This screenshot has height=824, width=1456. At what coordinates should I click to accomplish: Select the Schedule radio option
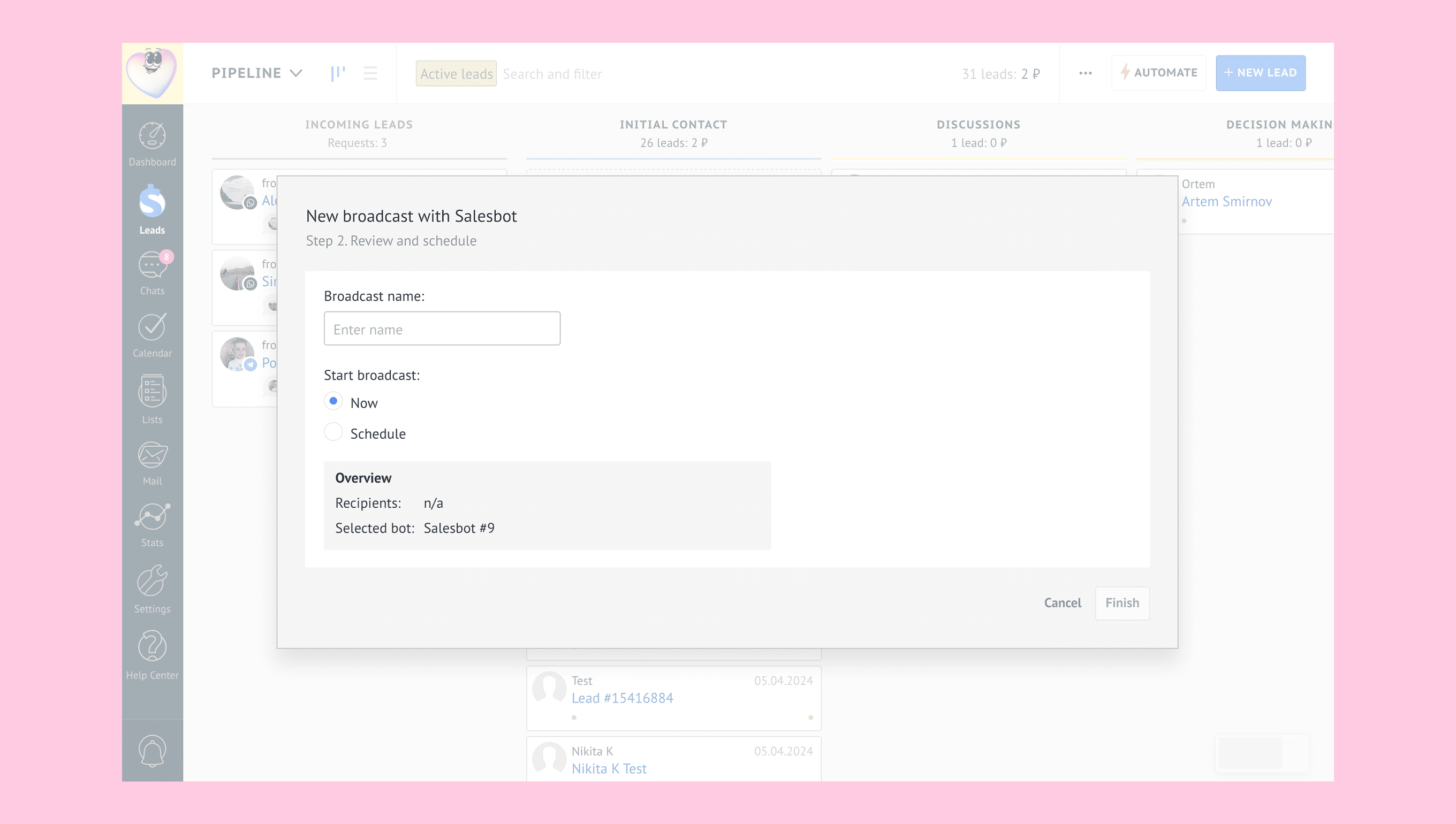[x=333, y=432]
